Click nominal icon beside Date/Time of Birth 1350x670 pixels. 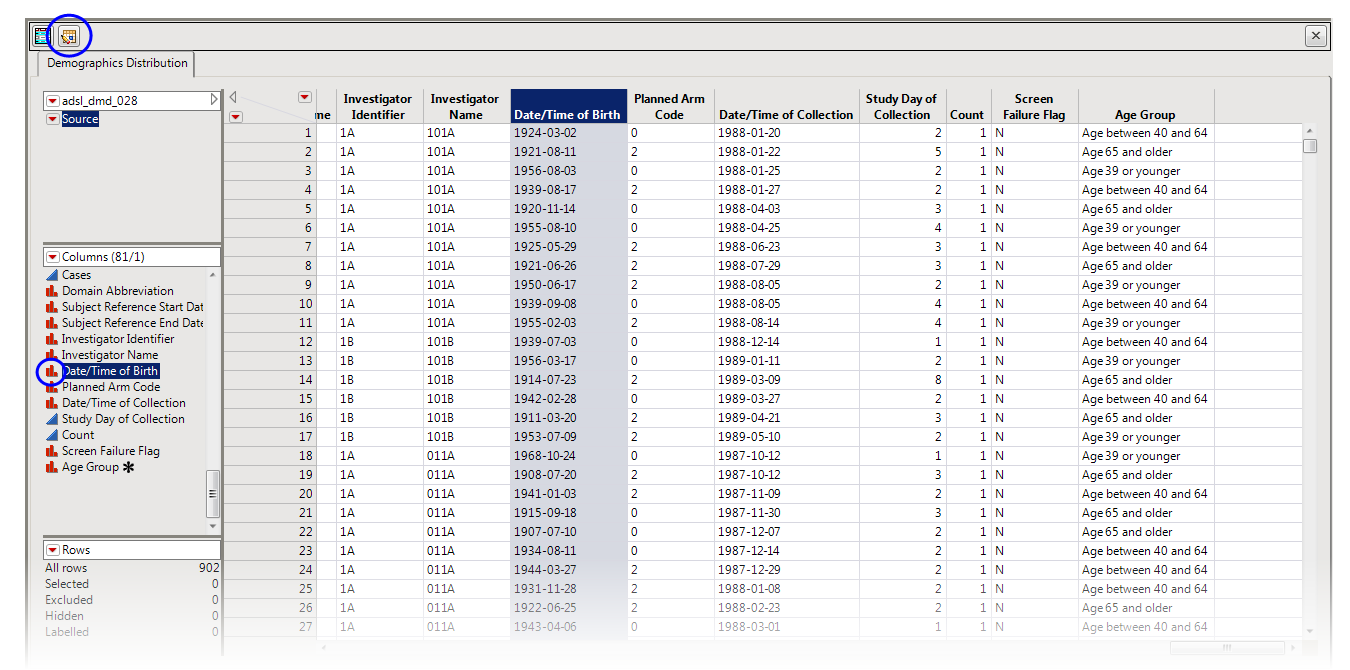pos(52,371)
